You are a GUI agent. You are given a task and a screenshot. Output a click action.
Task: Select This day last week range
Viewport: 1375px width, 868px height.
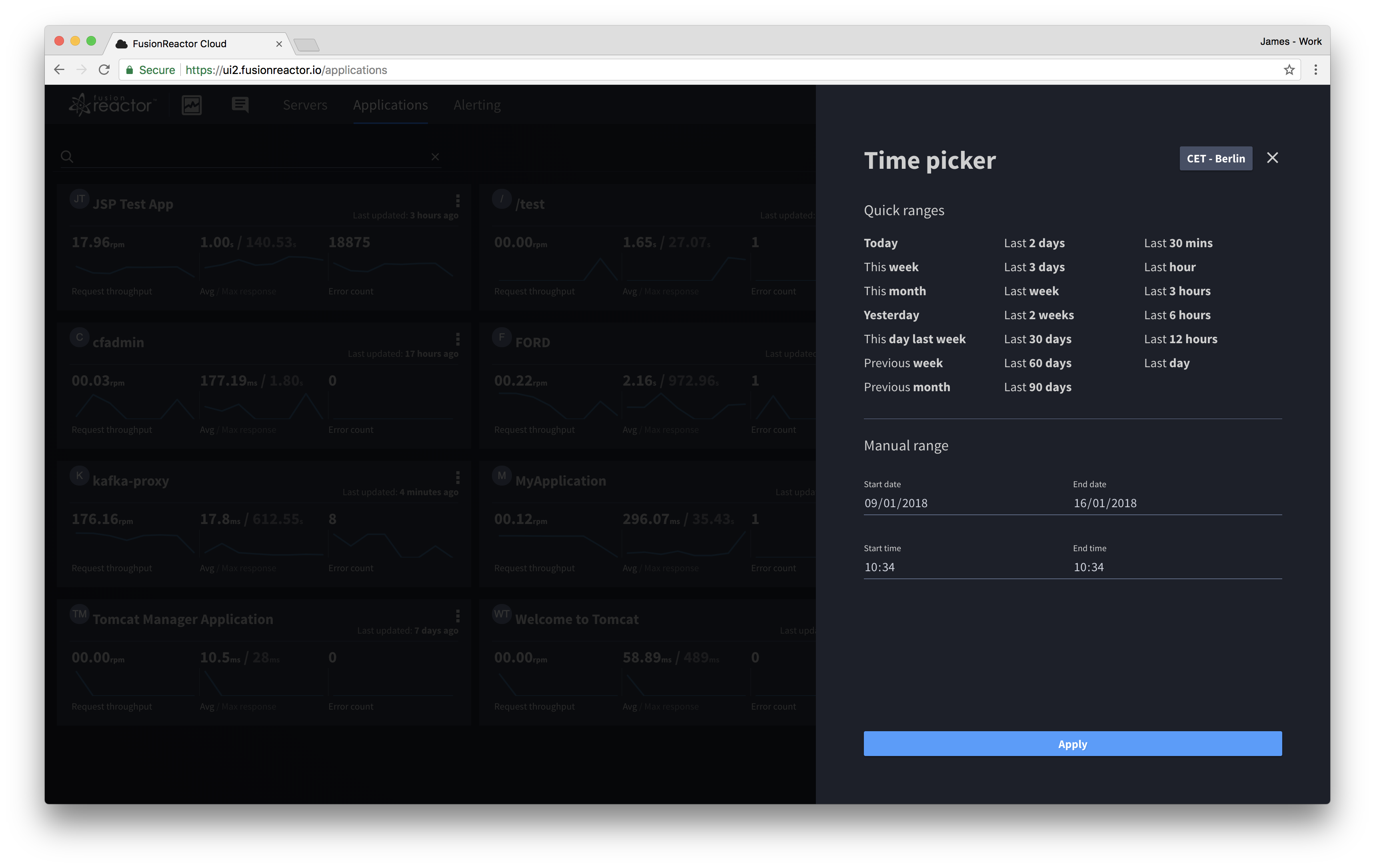click(x=914, y=339)
